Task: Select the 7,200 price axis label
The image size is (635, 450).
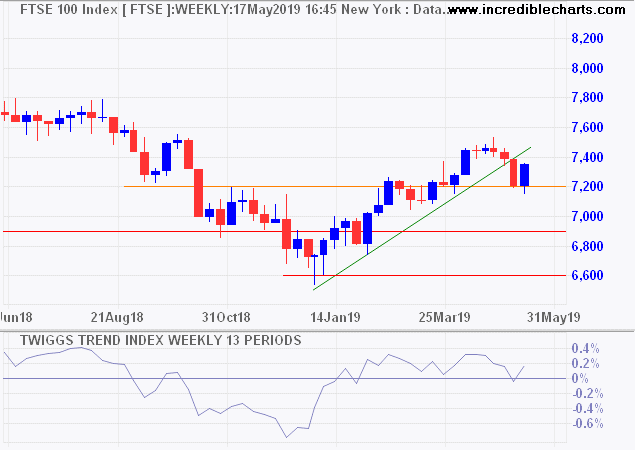Action: [x=587, y=187]
